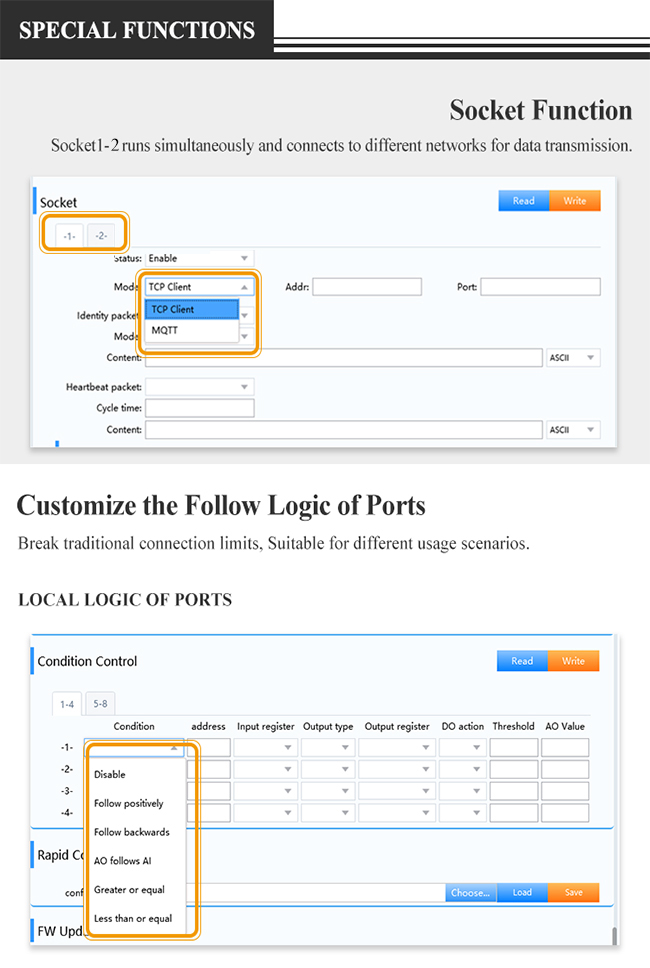The height and width of the screenshot is (968, 650).
Task: Open the Status Enable dropdown
Action: 199,258
